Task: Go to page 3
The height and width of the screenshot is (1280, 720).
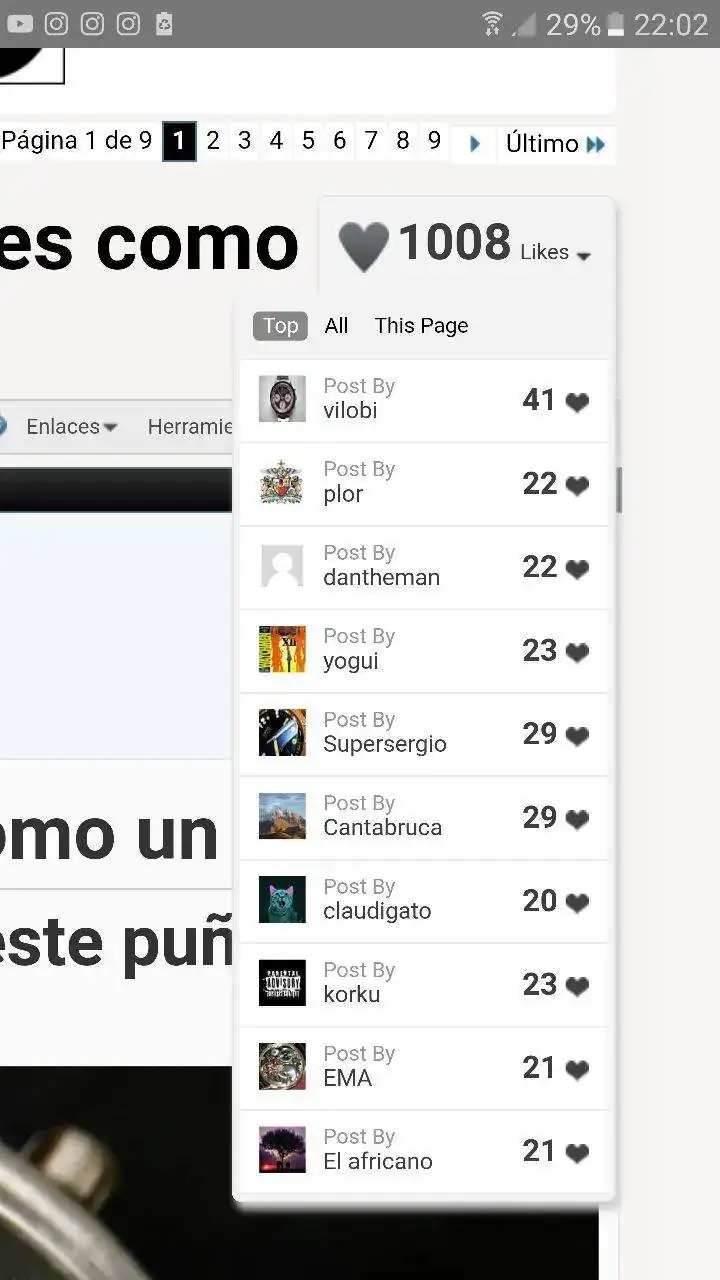Action: (x=244, y=141)
